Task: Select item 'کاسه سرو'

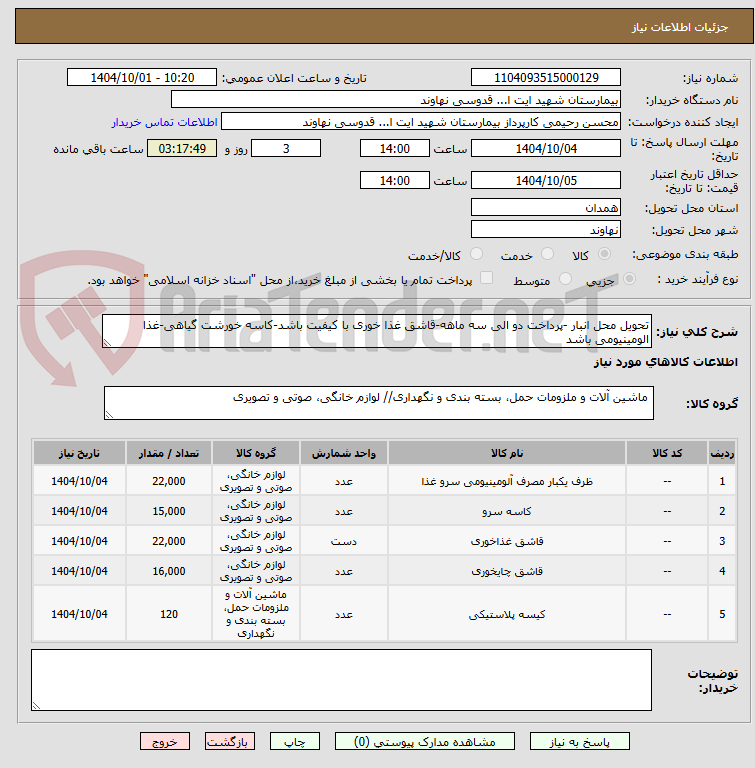Action: coord(507,511)
